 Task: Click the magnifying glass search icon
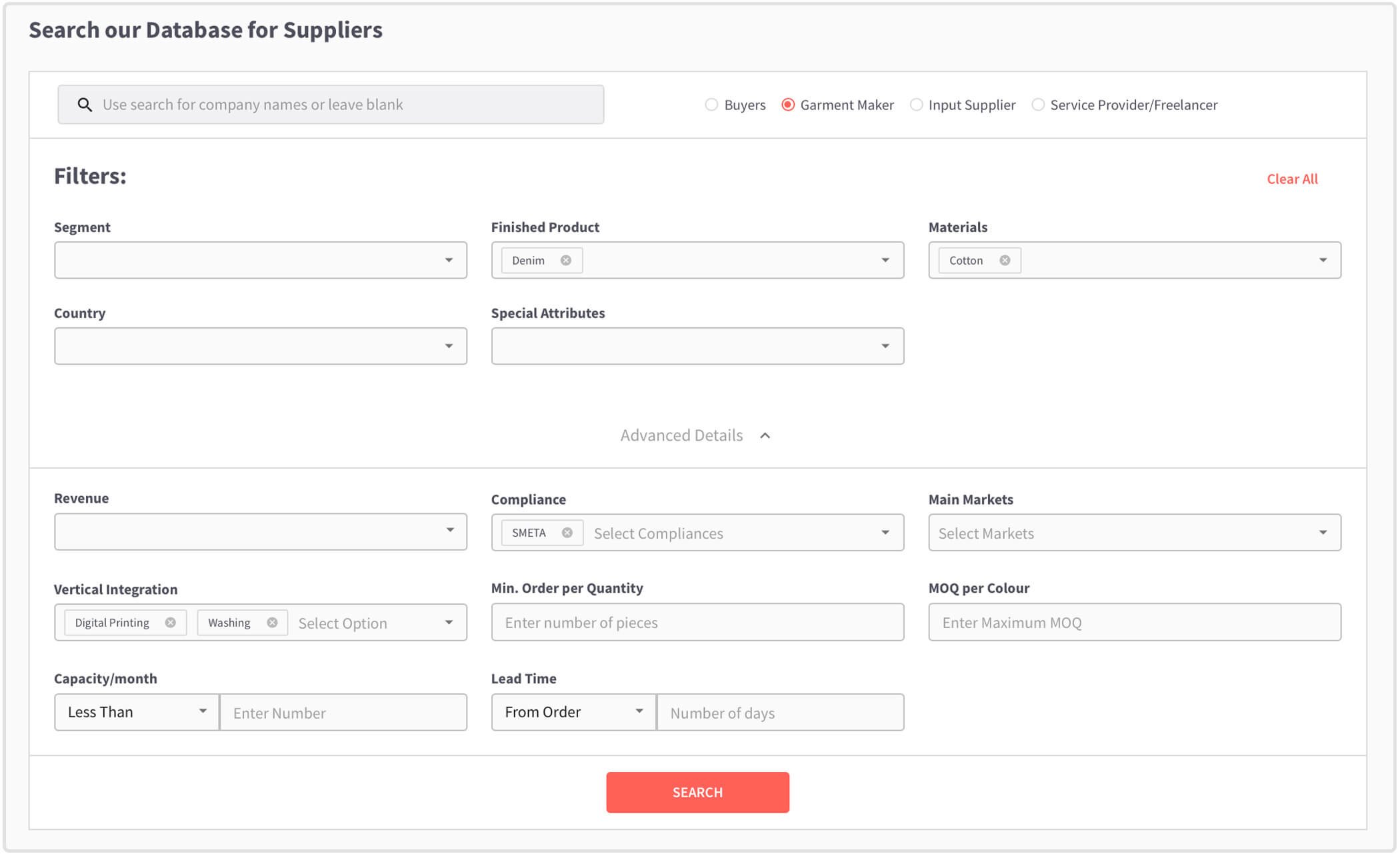85,105
